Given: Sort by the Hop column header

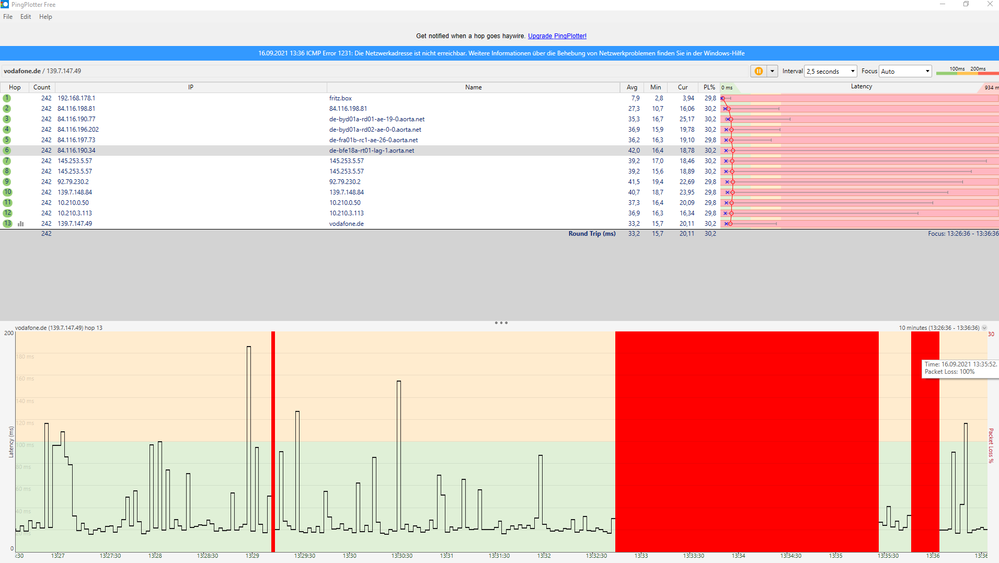Looking at the screenshot, I should pos(14,87).
